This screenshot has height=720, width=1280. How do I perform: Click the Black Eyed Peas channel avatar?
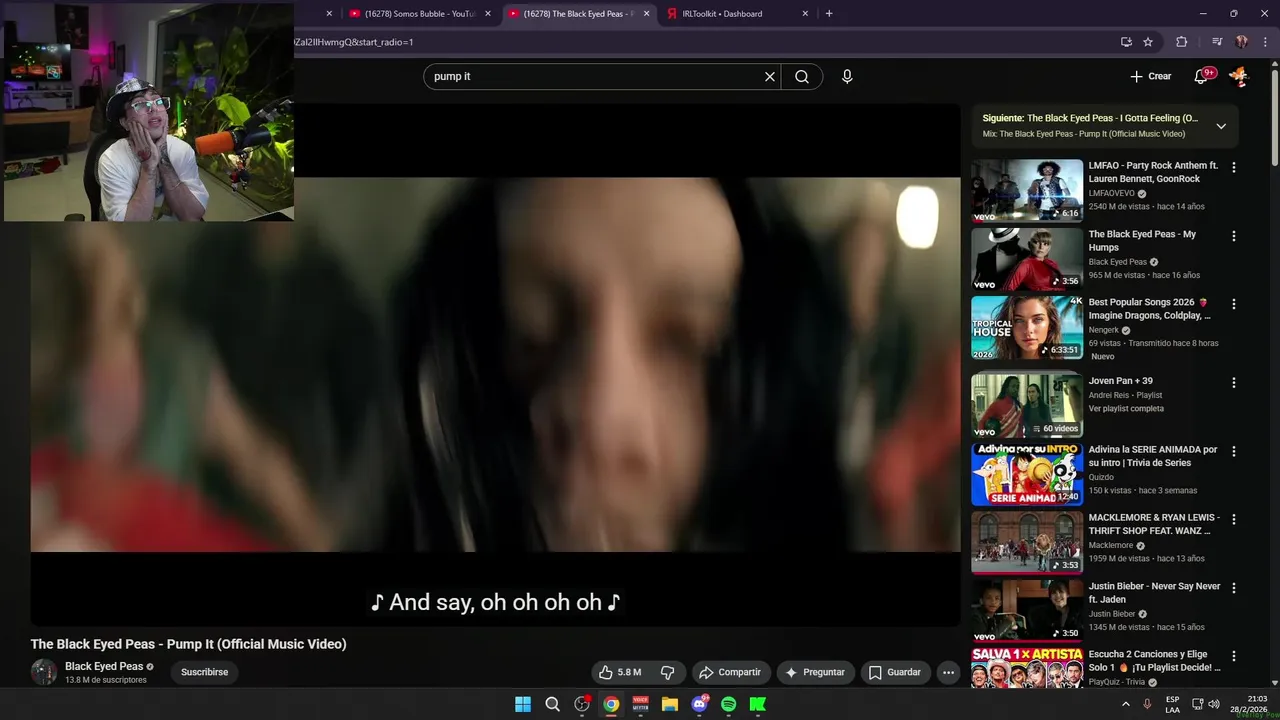[44, 672]
